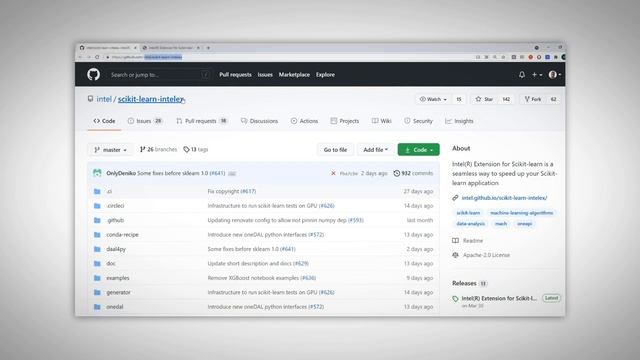Viewport: 640px width, 360px height.
Task: Open the user avatar menu
Action: pos(555,75)
